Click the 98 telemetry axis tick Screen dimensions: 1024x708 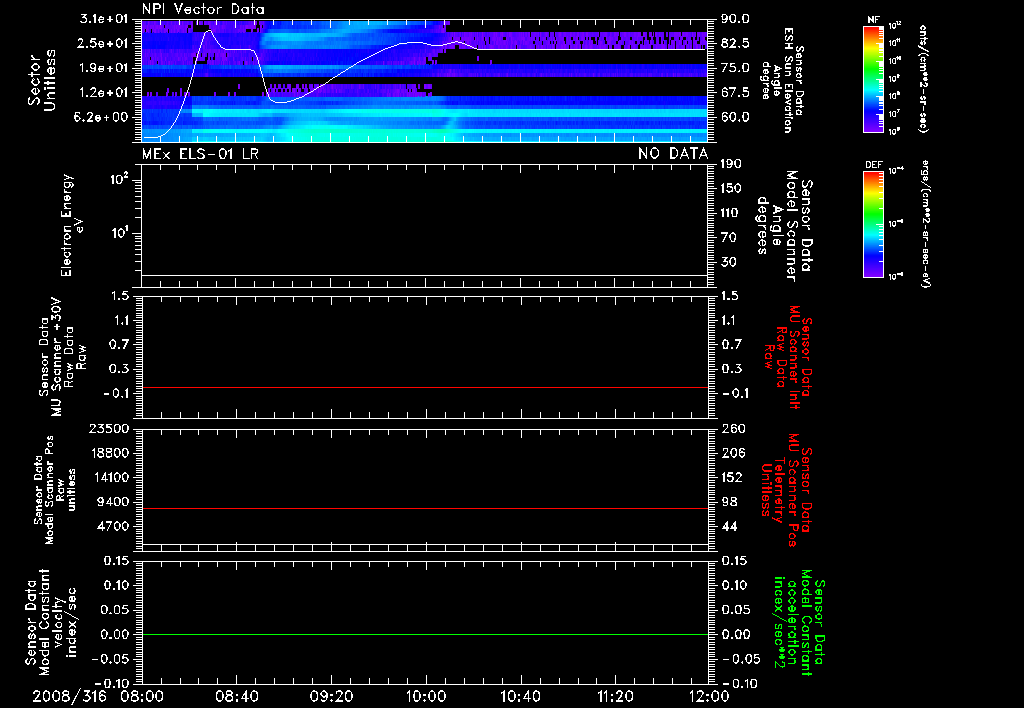(729, 502)
